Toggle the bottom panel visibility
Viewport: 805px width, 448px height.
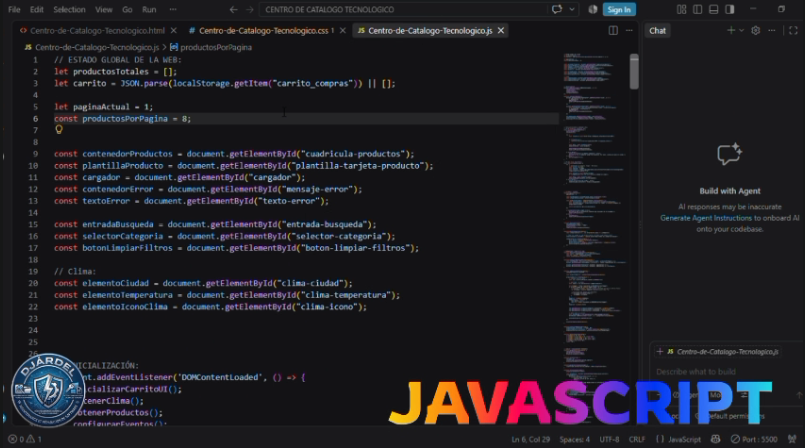pos(714,9)
